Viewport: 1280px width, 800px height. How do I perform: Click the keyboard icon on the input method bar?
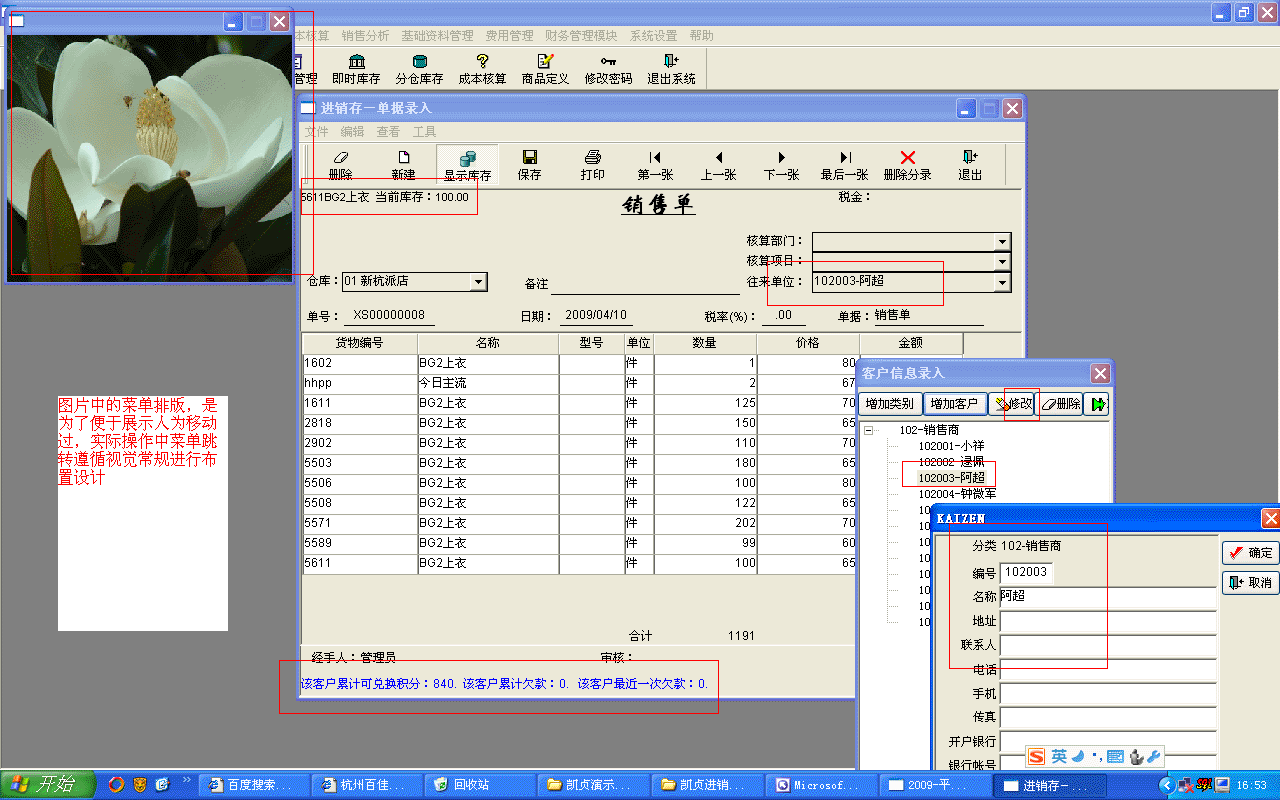[1115, 757]
